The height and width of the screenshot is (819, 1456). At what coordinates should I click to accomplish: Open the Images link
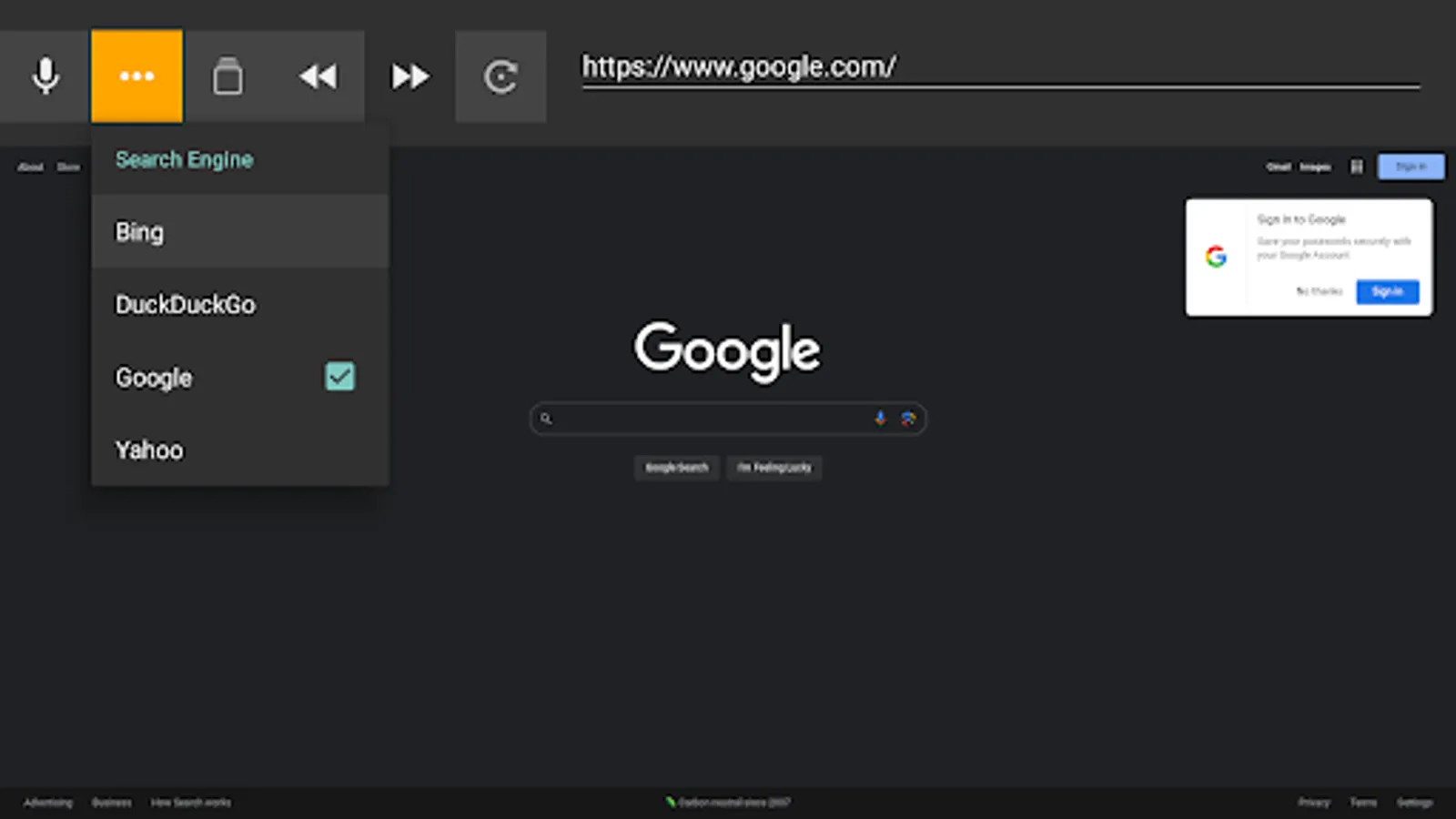pos(1315,167)
